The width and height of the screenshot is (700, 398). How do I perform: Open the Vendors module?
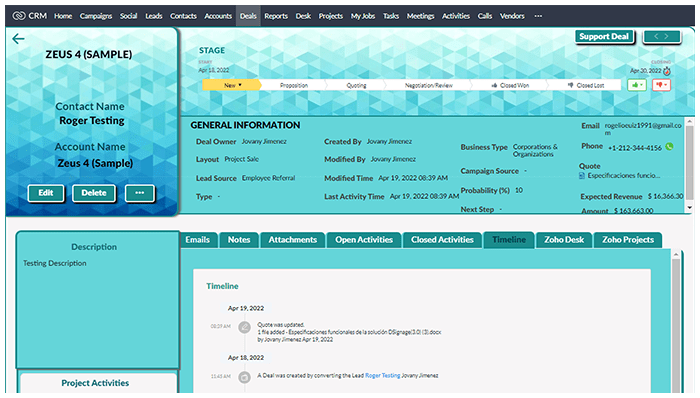click(x=512, y=16)
